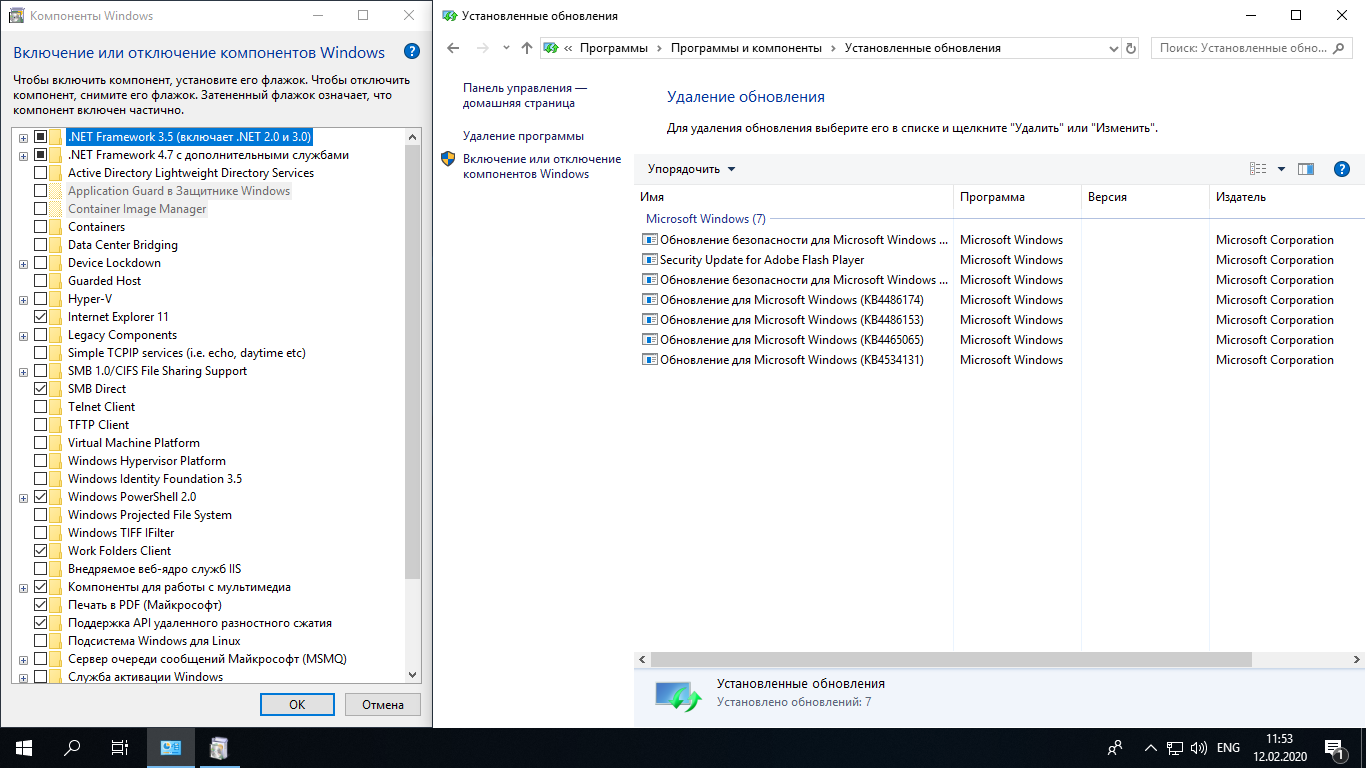Click the change view icon in toolbar

click(x=1258, y=169)
